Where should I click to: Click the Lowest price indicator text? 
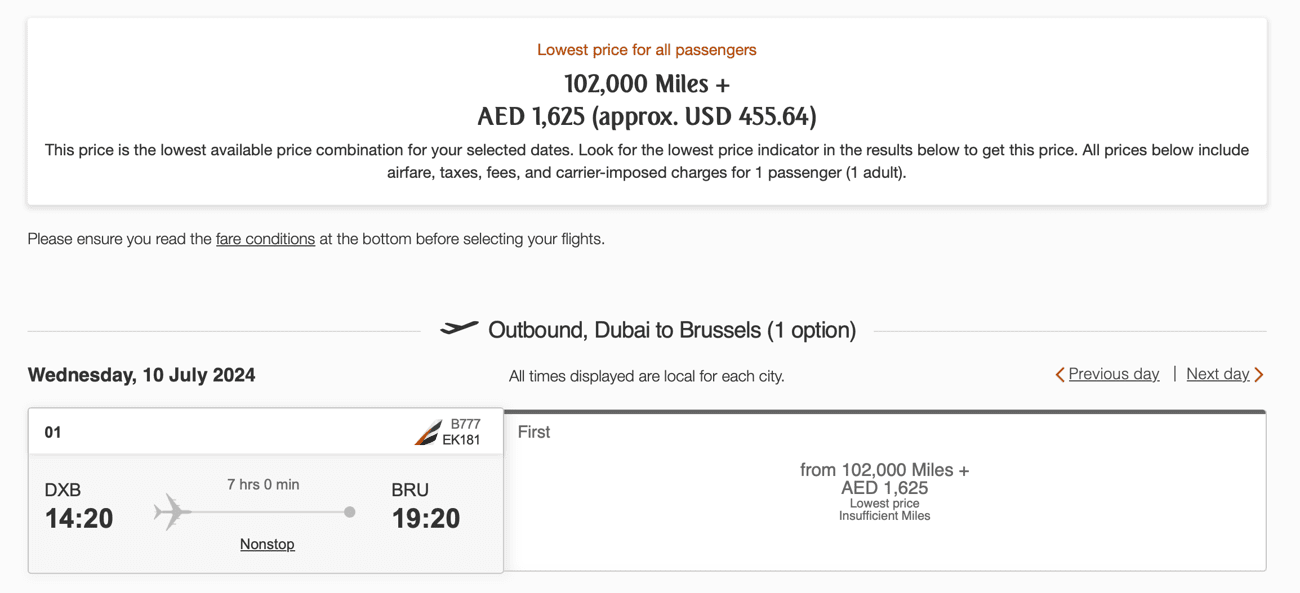click(884, 503)
